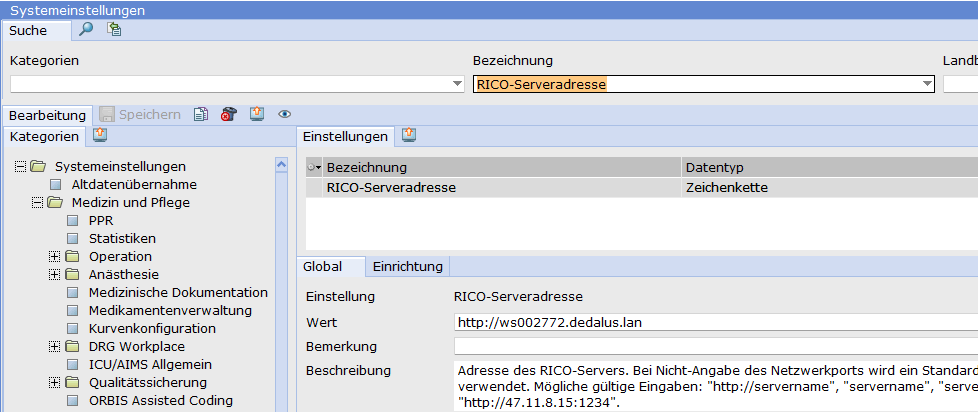Expand the Qualitätssicherung folder
Image resolution: width=979 pixels, height=412 pixels.
(x=54, y=383)
